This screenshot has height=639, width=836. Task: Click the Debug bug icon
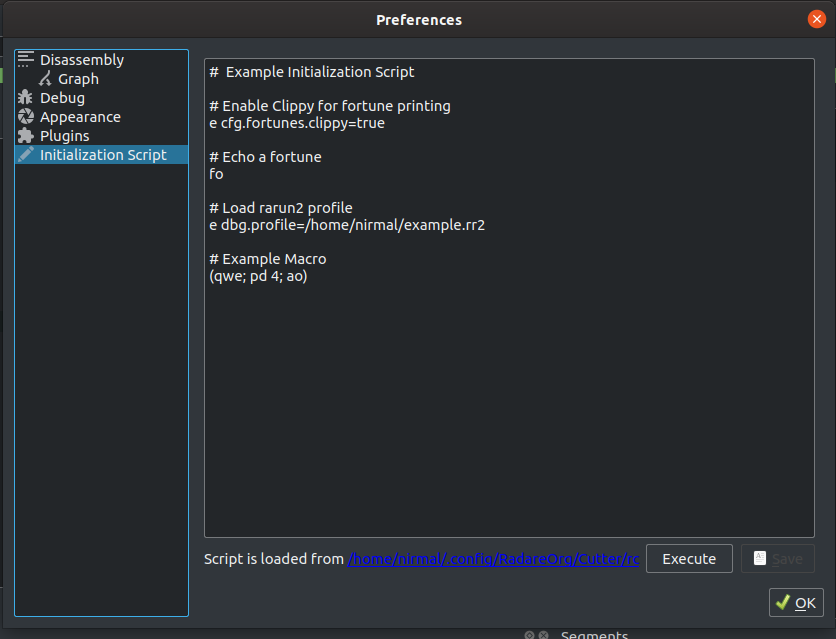click(25, 98)
